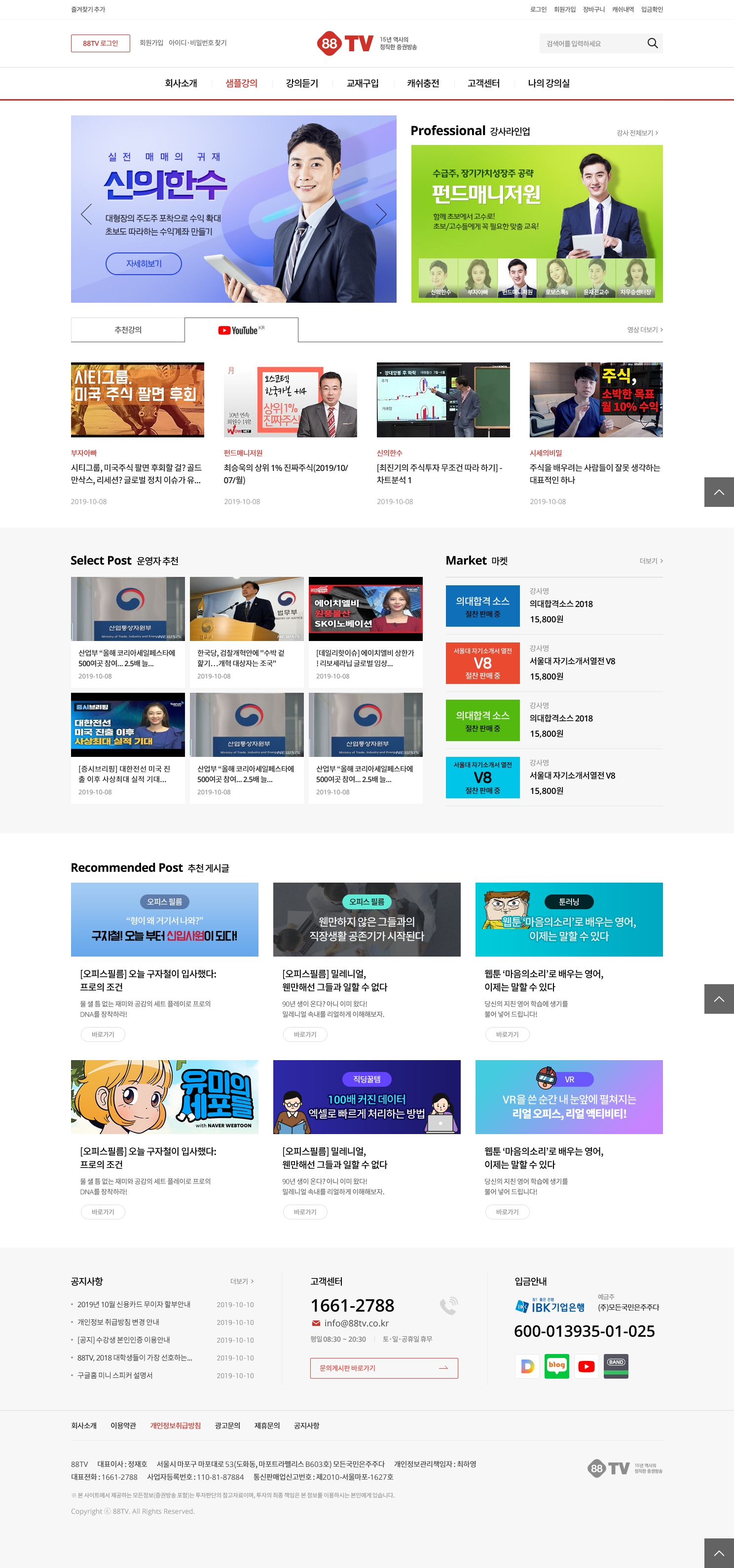Show more videos via 영상 더보기
The height and width of the screenshot is (1568, 734).
coord(644,329)
